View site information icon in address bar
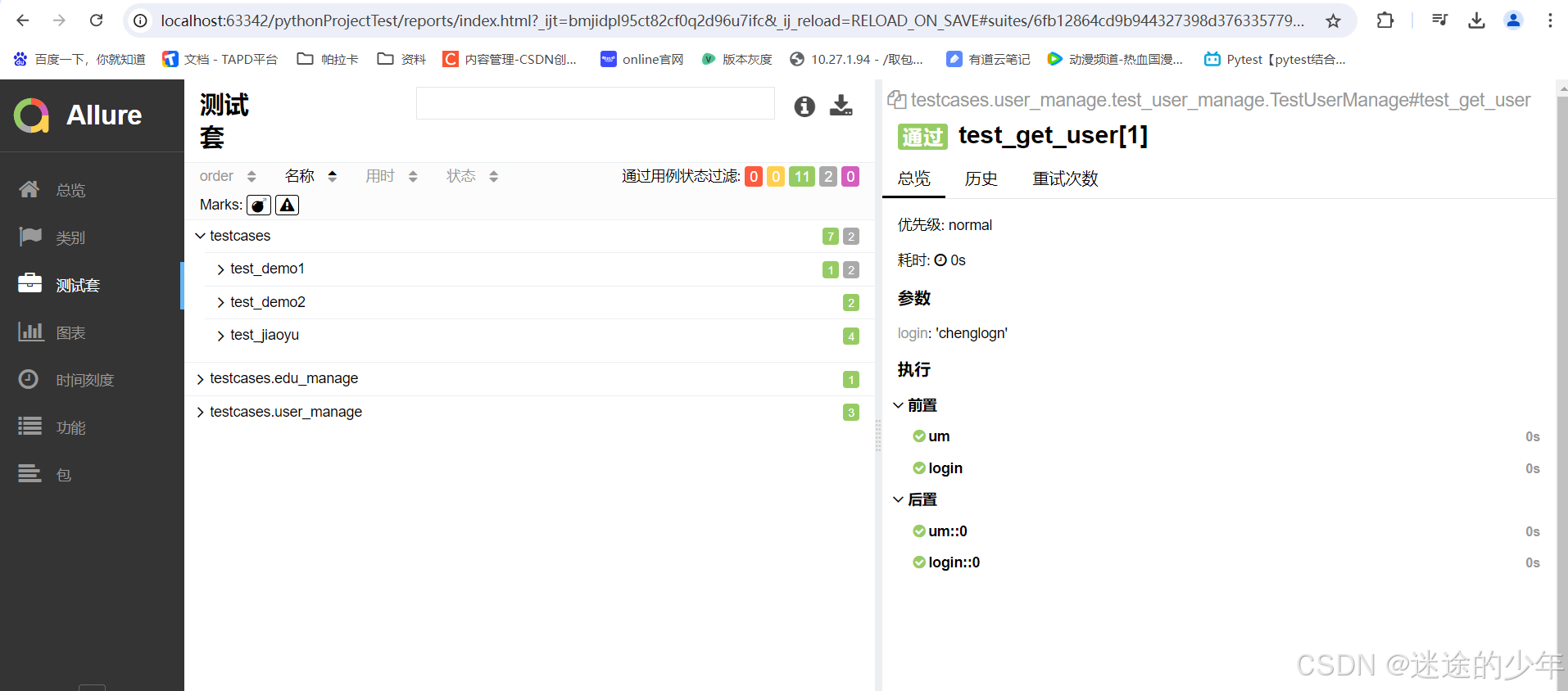The width and height of the screenshot is (1568, 691). [x=141, y=20]
